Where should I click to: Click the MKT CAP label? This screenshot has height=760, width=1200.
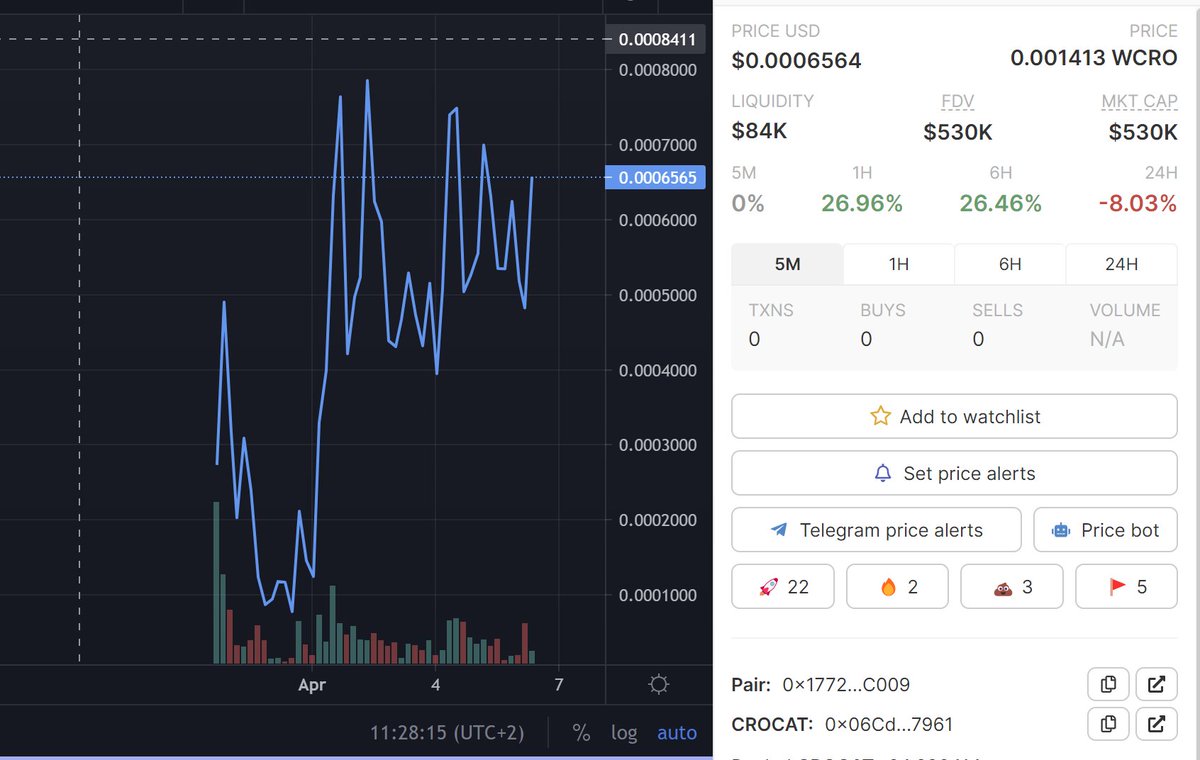1139,101
